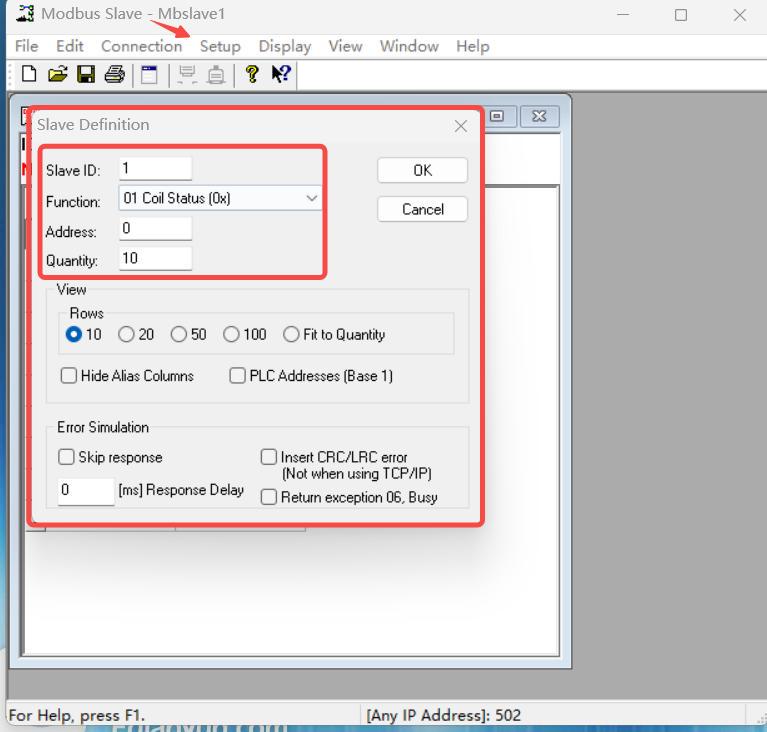Click the context help pointer icon

[x=280, y=74]
